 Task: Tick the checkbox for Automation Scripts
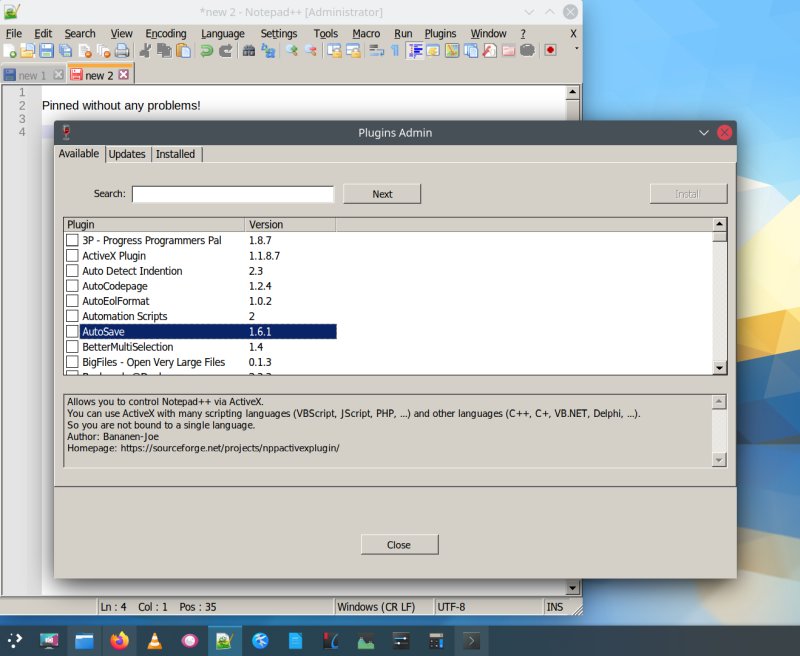[x=72, y=316]
